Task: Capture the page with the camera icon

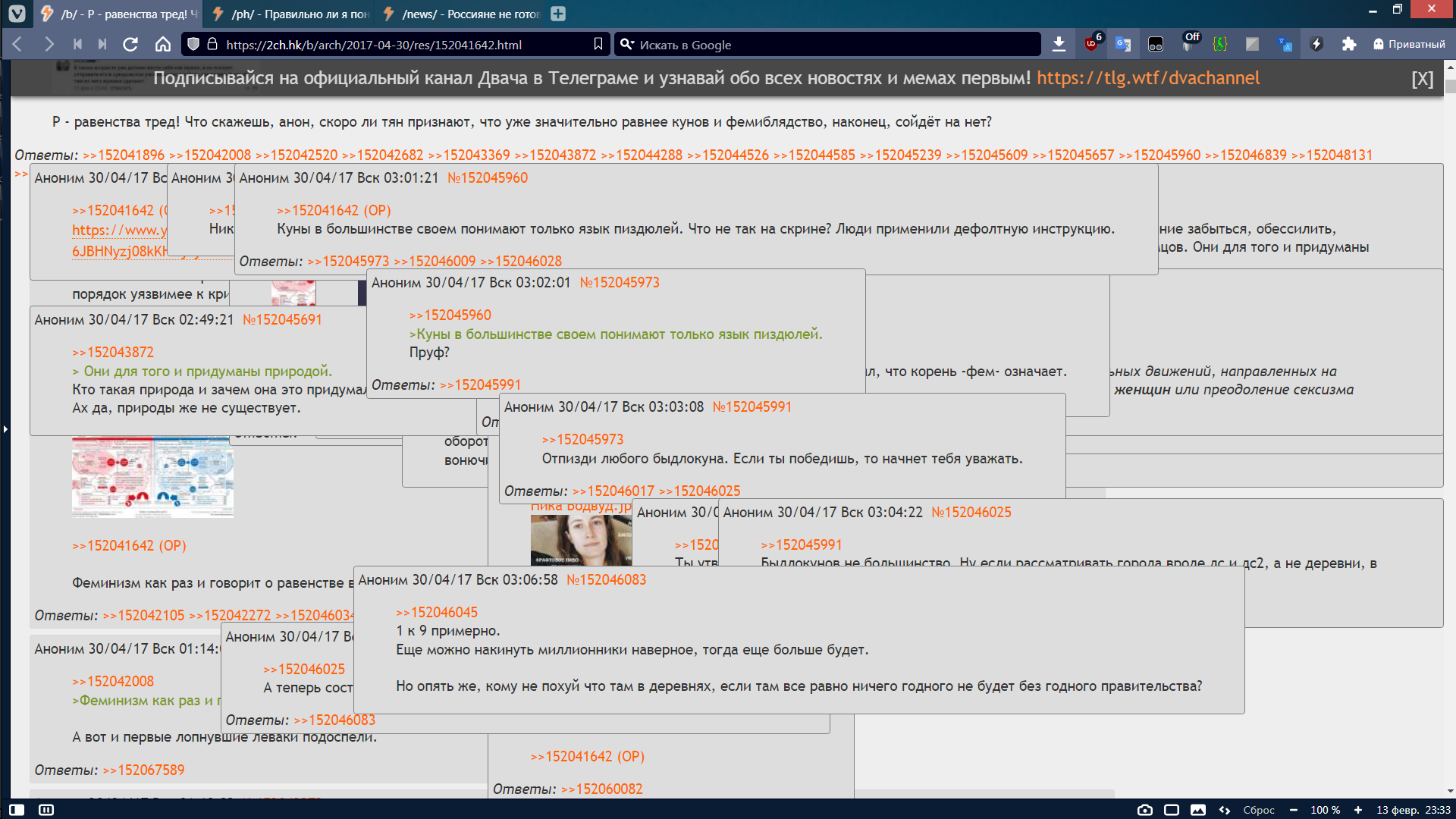Action: (x=1145, y=810)
